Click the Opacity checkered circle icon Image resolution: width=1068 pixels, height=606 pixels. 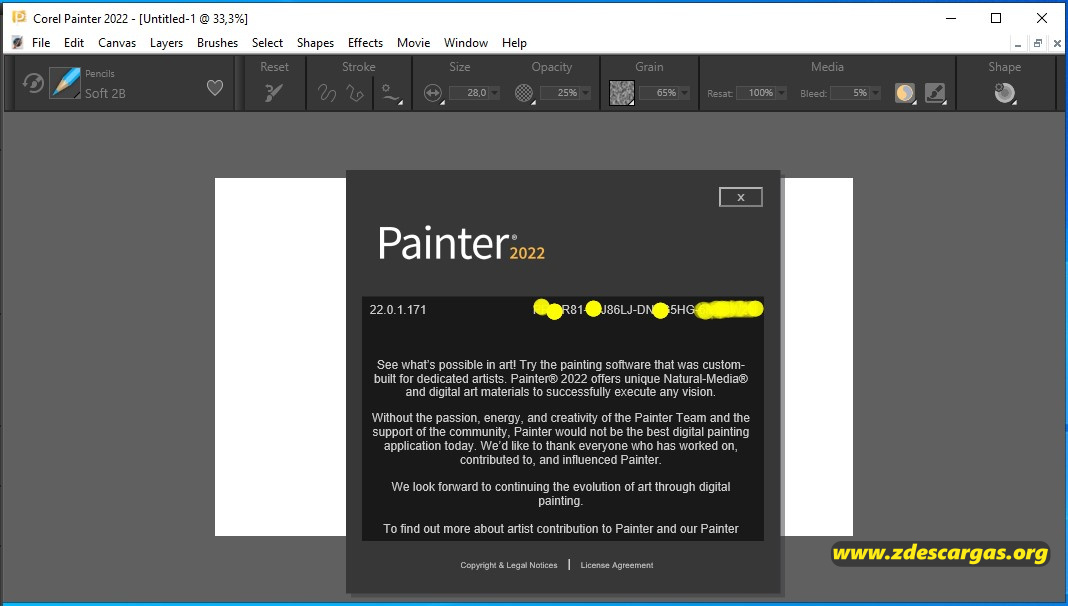point(524,93)
